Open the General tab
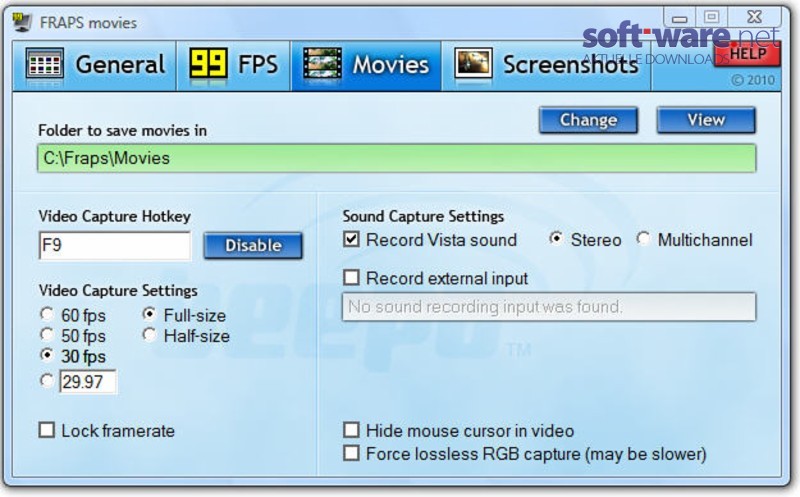Image resolution: width=800 pixels, height=497 pixels. (95, 65)
